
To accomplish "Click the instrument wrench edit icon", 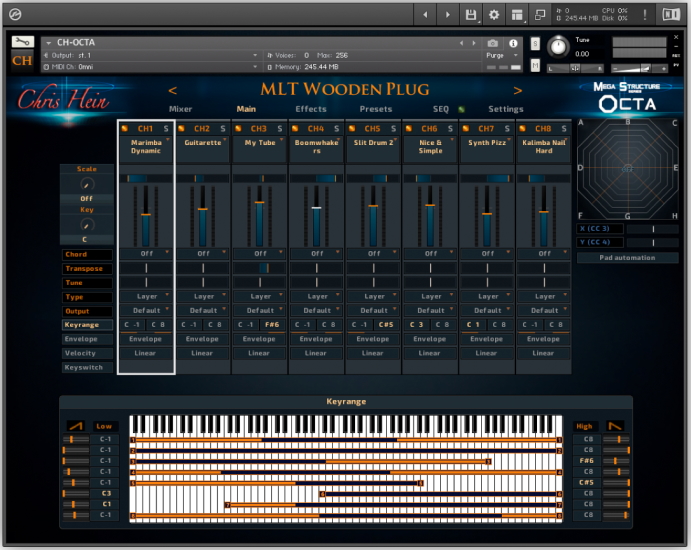I will point(23,42).
